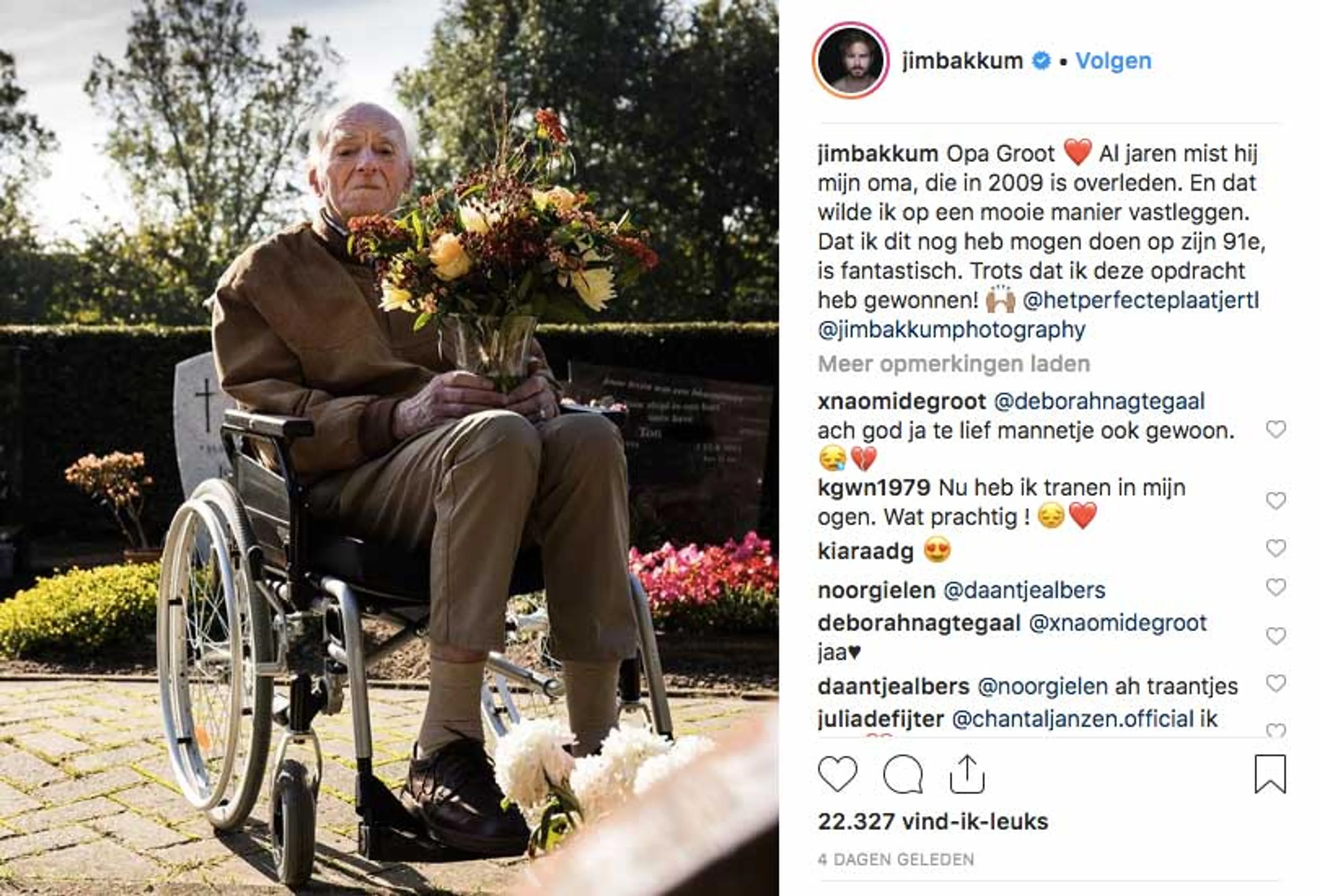Like daantjealbers's comment heart

coord(1276,684)
